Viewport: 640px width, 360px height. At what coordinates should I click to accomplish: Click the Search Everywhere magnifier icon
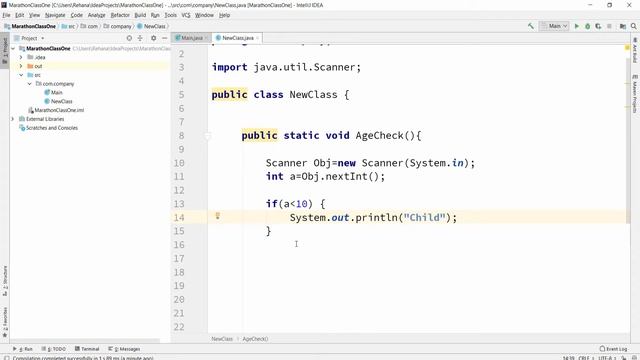633,26
